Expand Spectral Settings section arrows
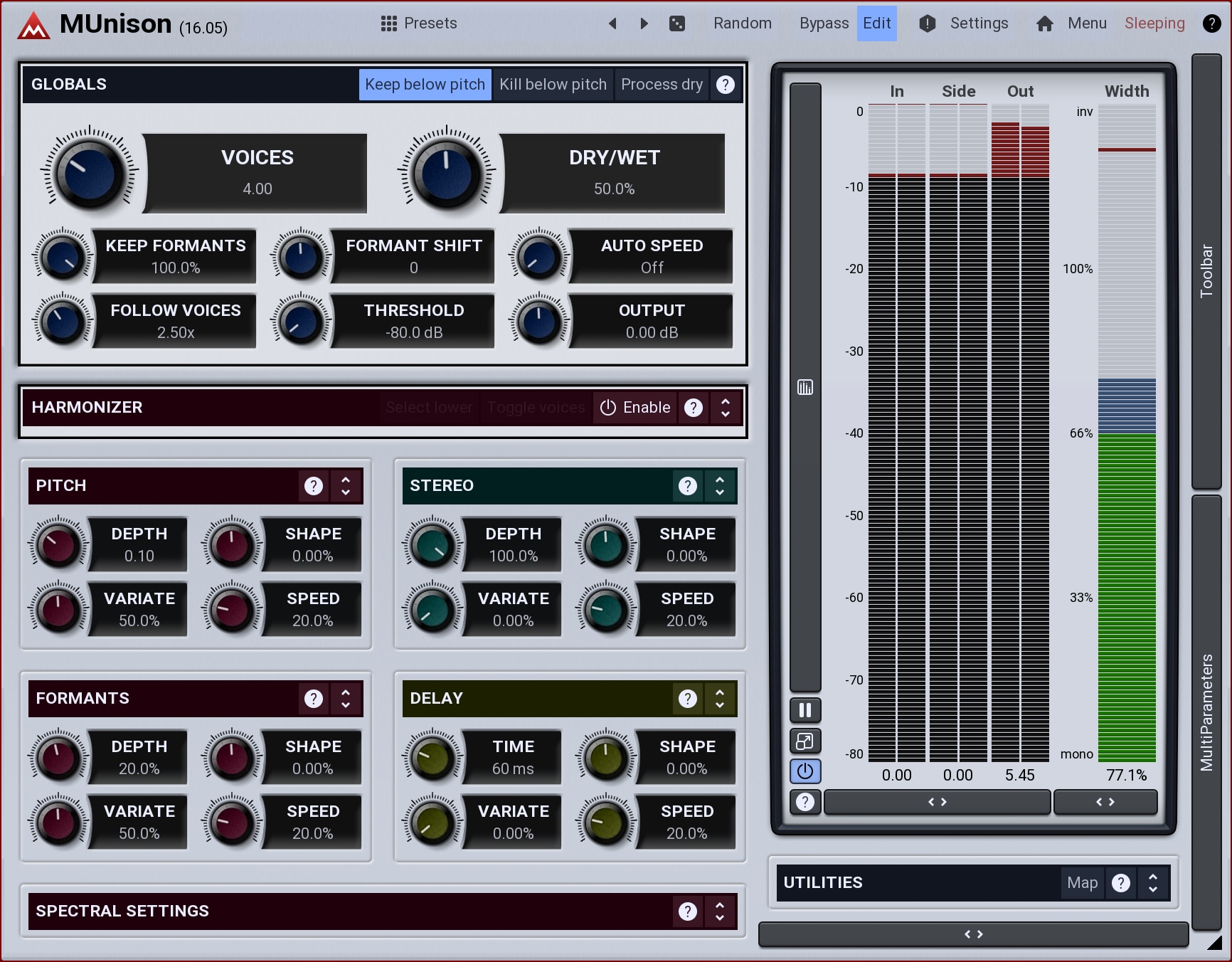The image size is (1232, 962). tap(720, 911)
